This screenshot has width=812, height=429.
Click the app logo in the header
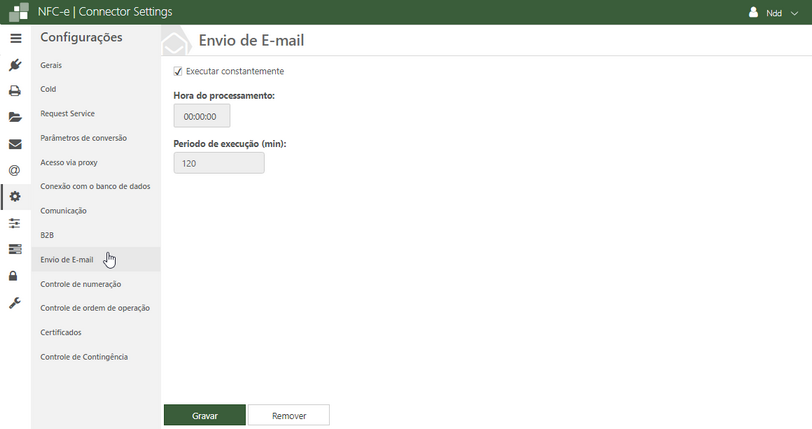click(x=19, y=12)
